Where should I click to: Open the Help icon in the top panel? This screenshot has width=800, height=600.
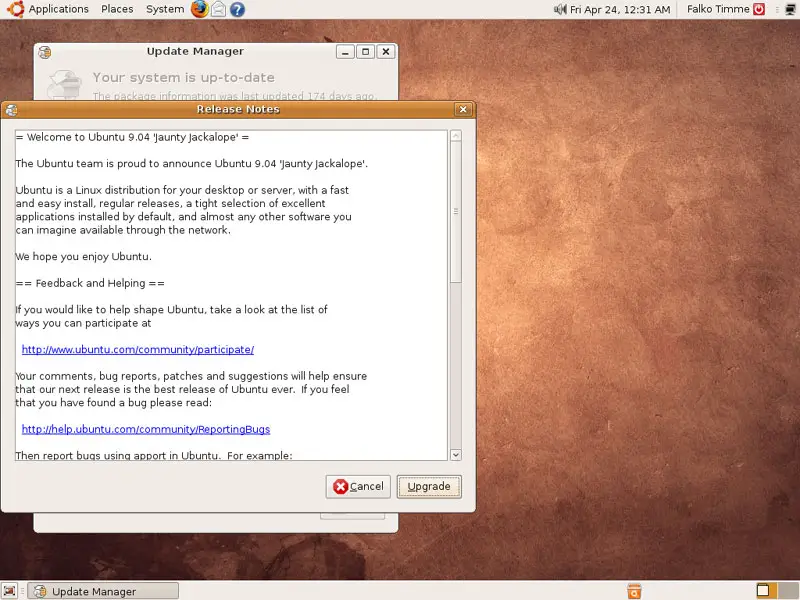click(x=237, y=9)
